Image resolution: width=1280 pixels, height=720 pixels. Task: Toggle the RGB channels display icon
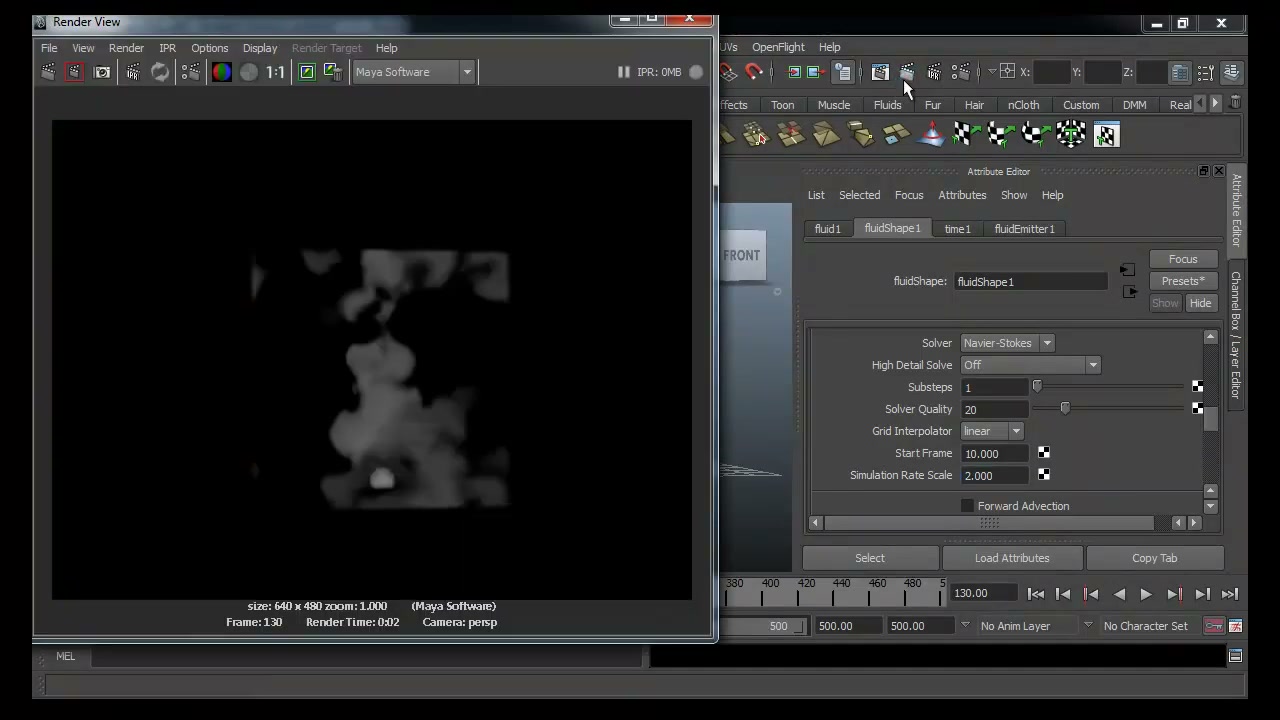tap(221, 72)
